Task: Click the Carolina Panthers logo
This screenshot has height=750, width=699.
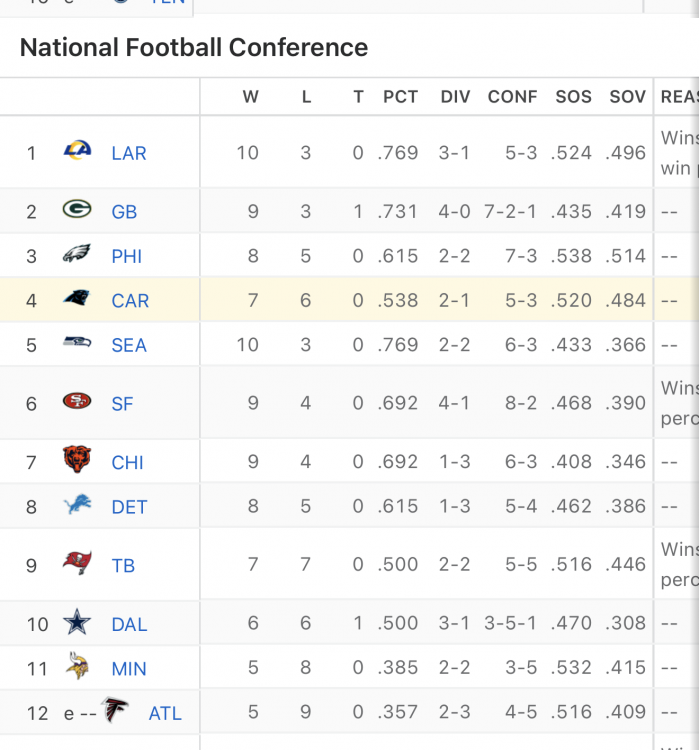Action: (x=77, y=299)
